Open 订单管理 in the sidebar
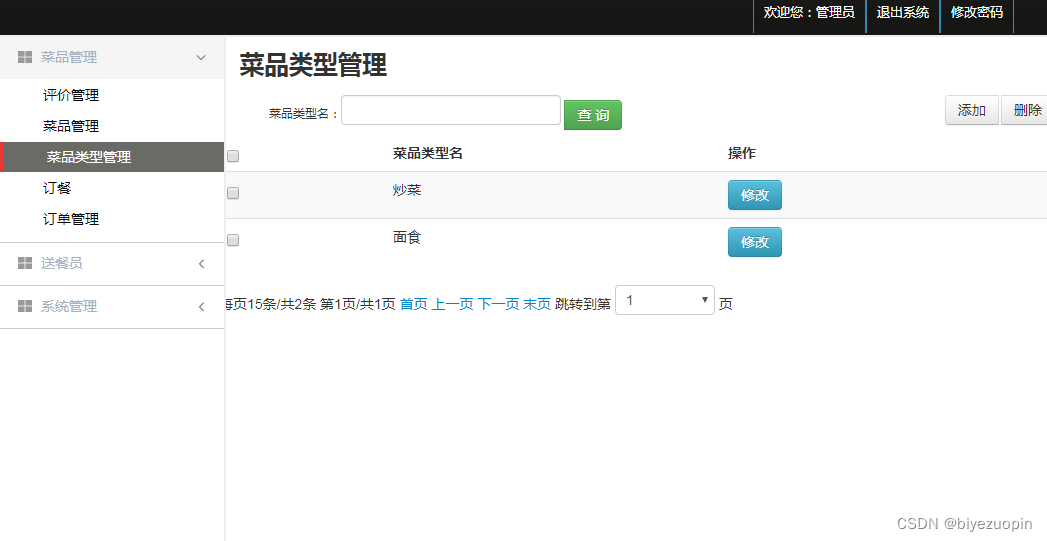 click(x=71, y=218)
